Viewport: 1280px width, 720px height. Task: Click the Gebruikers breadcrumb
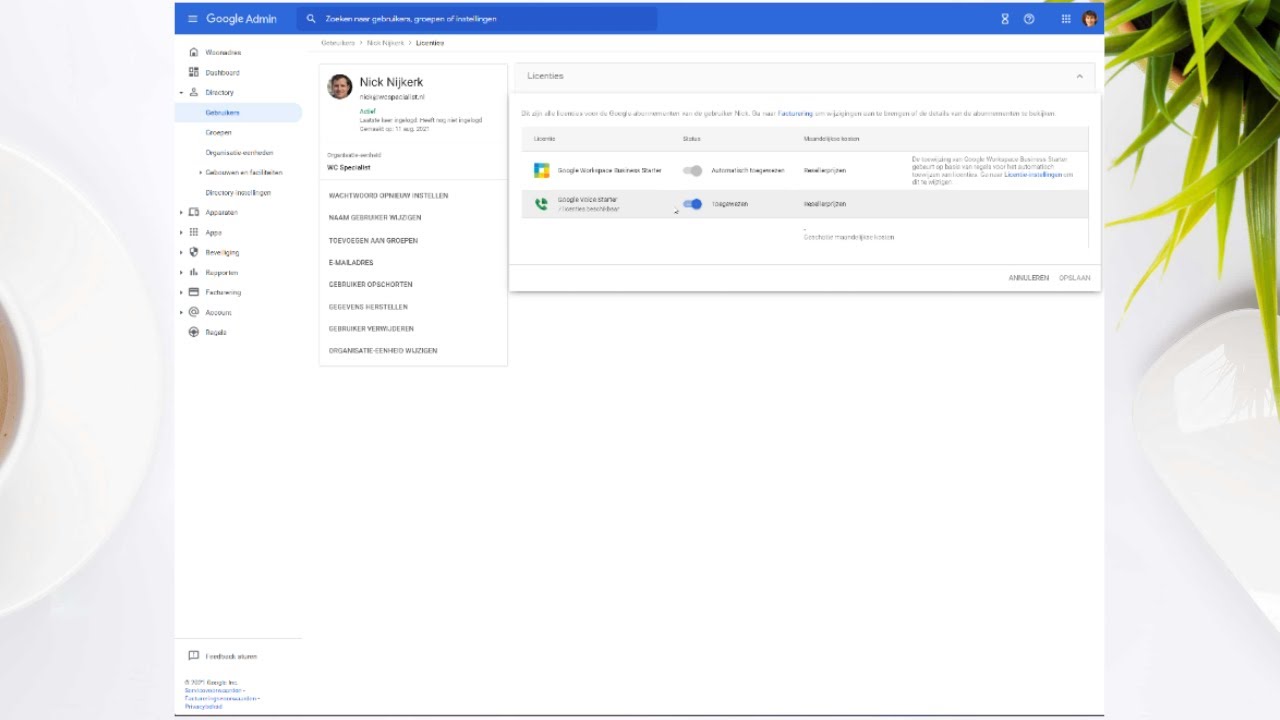338,43
